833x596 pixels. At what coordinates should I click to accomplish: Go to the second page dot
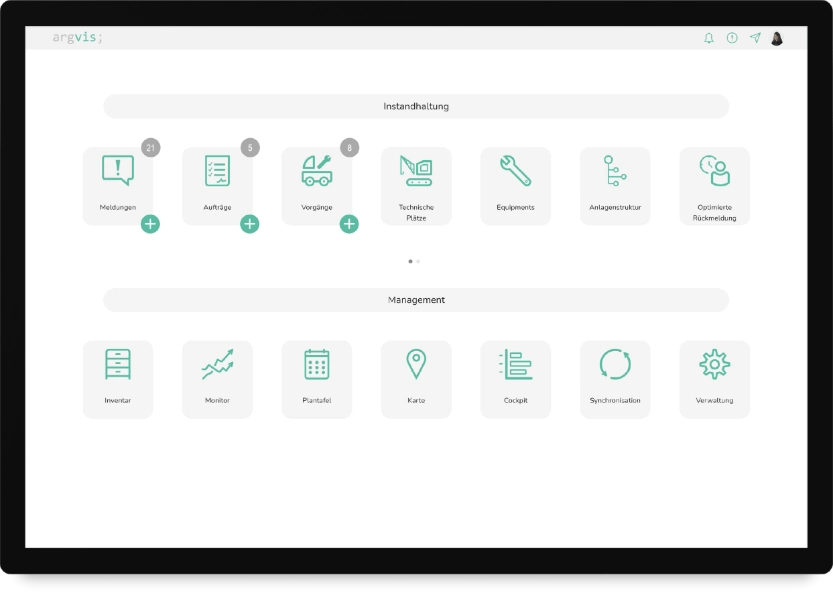418,261
